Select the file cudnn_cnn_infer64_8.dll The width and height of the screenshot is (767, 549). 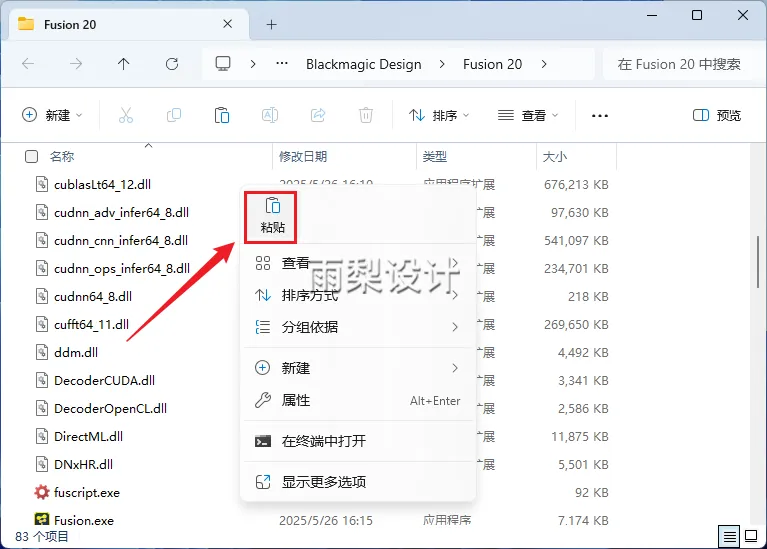(x=121, y=240)
